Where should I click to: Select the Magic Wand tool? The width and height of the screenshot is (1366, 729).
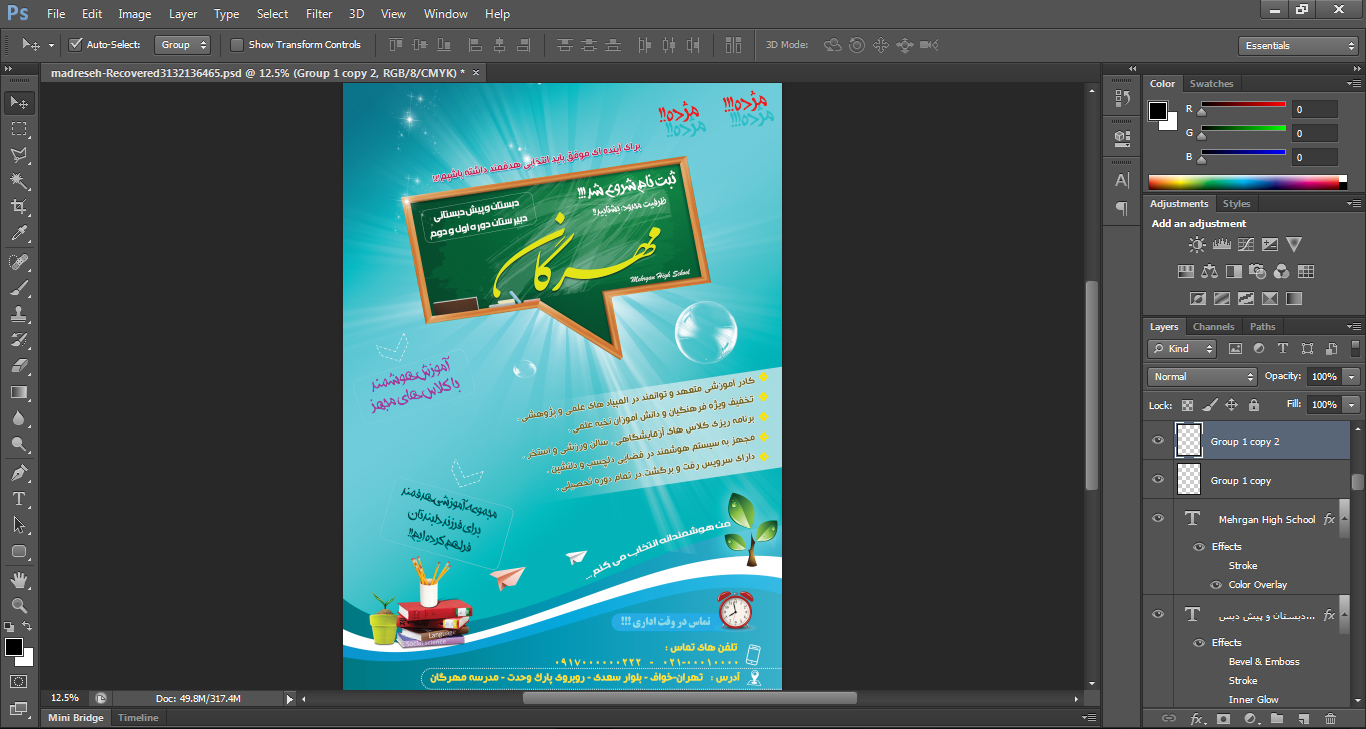tap(18, 181)
